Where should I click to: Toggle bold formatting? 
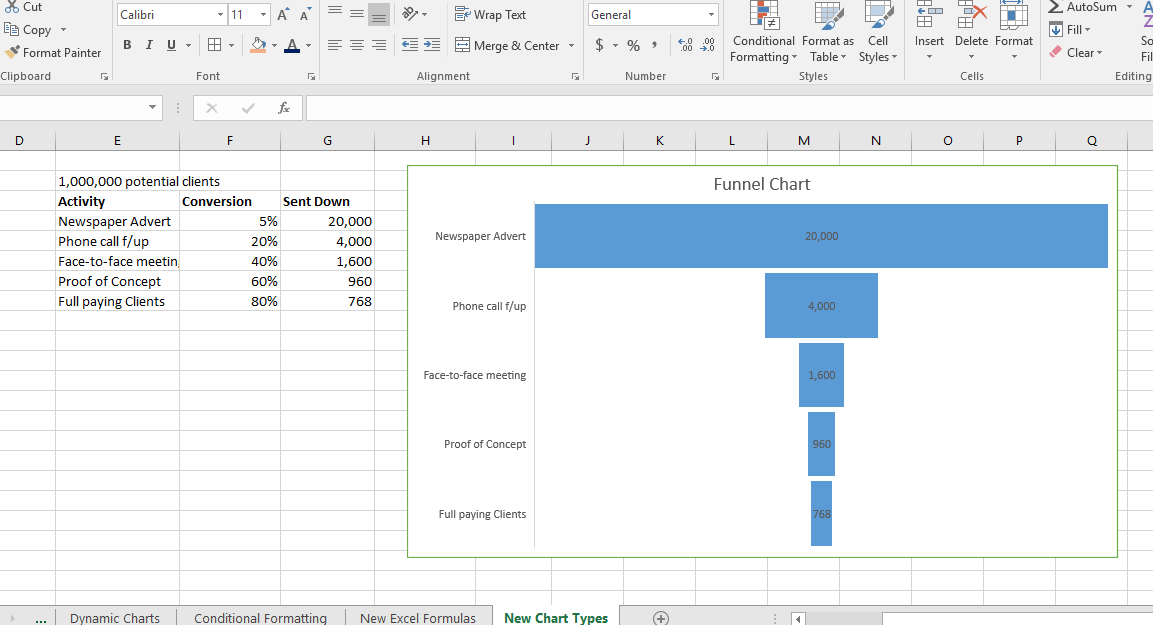click(127, 45)
